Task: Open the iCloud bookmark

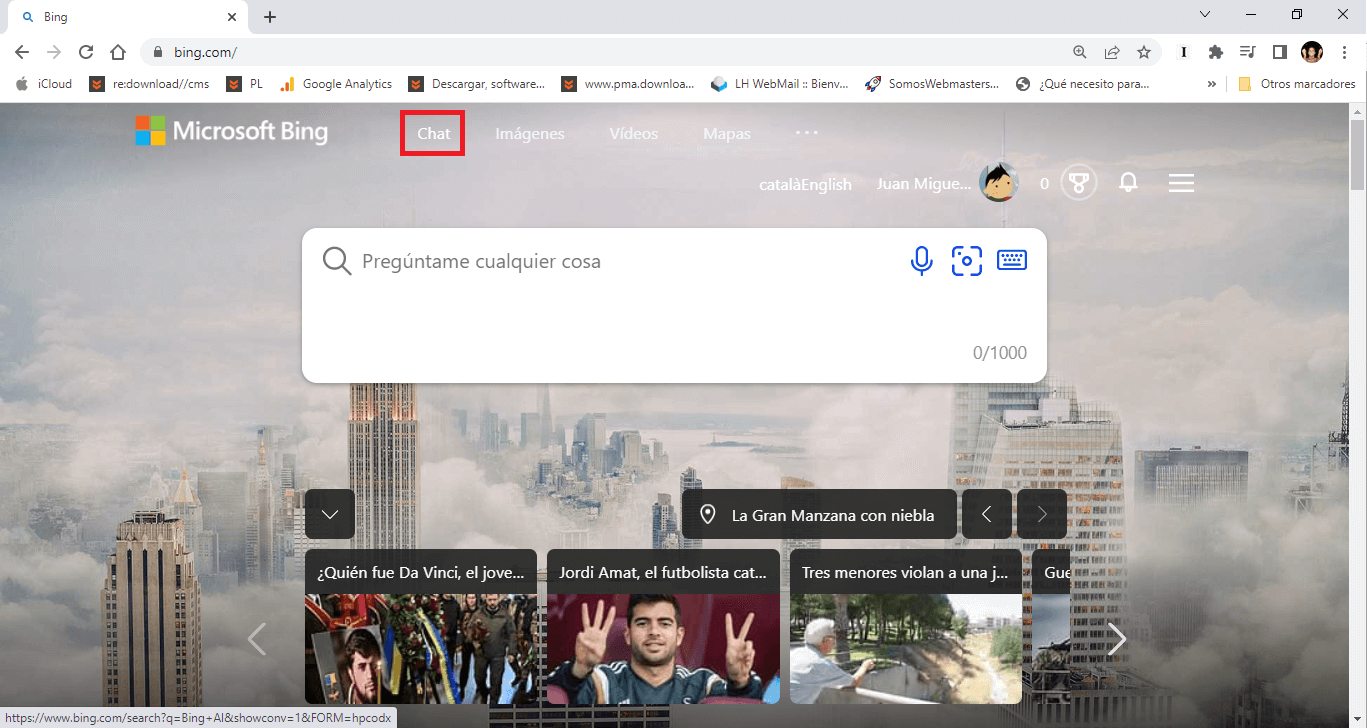Action: click(x=45, y=84)
